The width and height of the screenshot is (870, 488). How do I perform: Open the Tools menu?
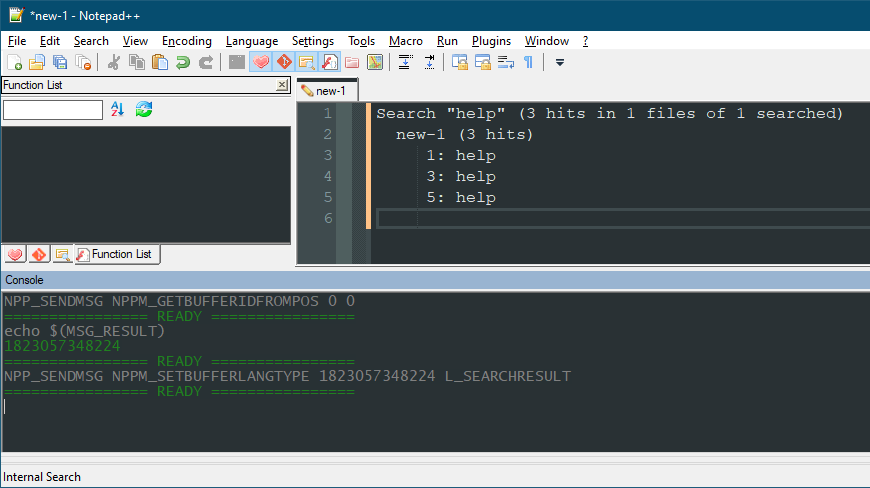[x=361, y=41]
